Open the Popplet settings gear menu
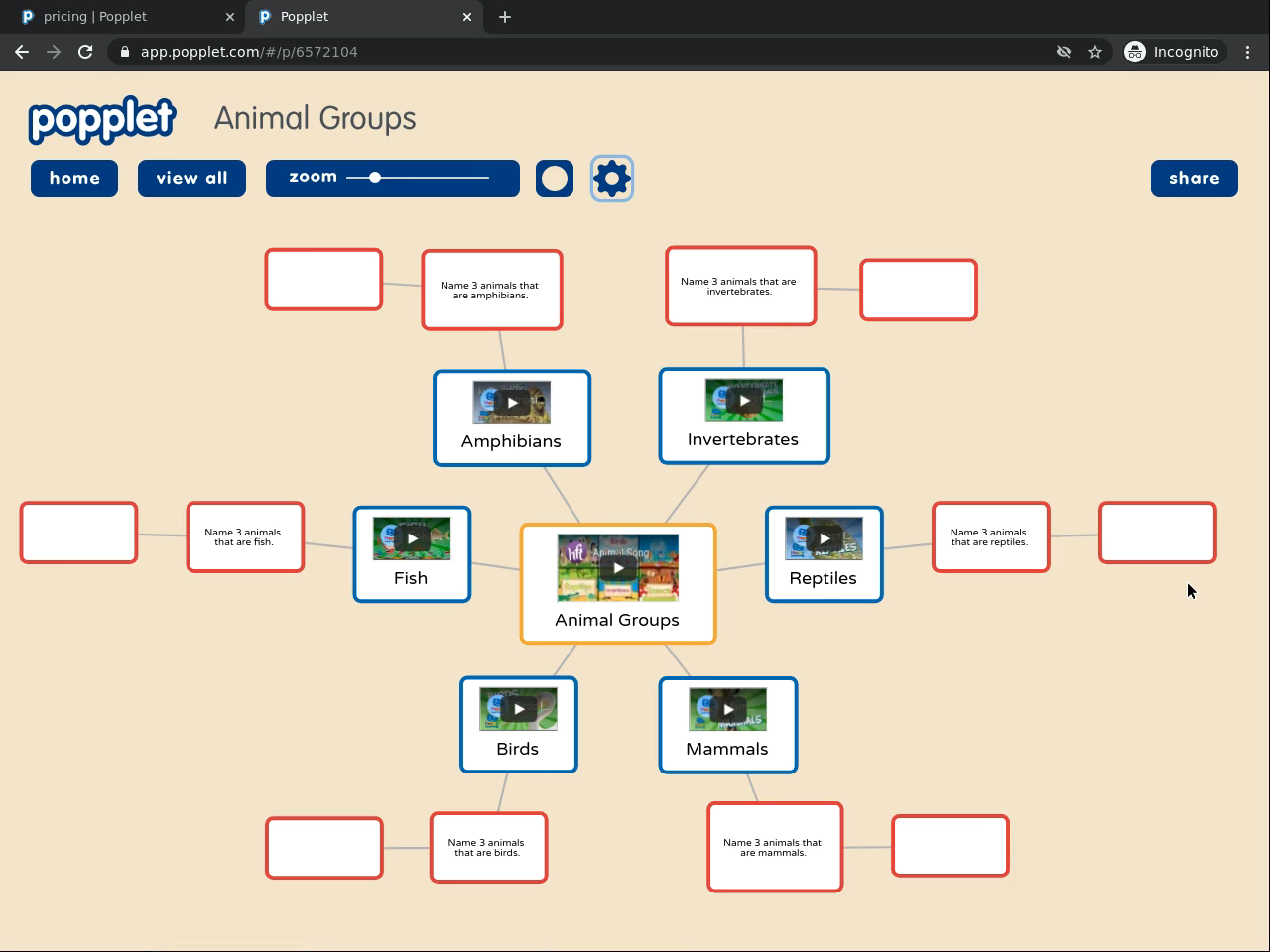Image resolution: width=1270 pixels, height=952 pixels. tap(612, 178)
